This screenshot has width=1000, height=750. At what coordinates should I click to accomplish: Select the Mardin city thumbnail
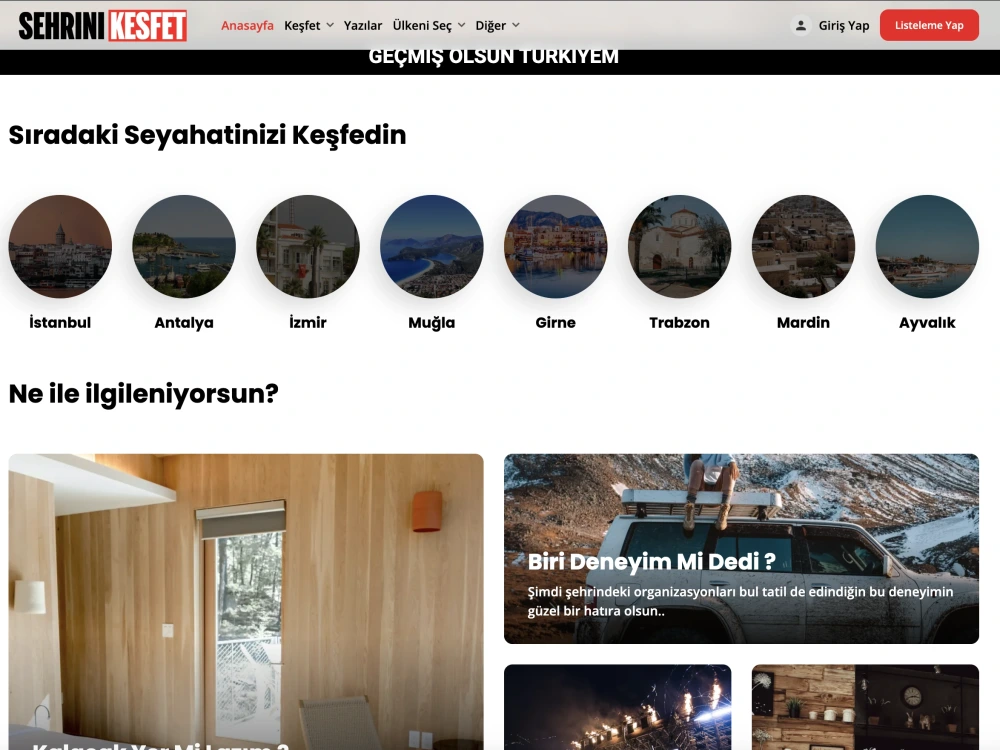pyautogui.click(x=803, y=246)
